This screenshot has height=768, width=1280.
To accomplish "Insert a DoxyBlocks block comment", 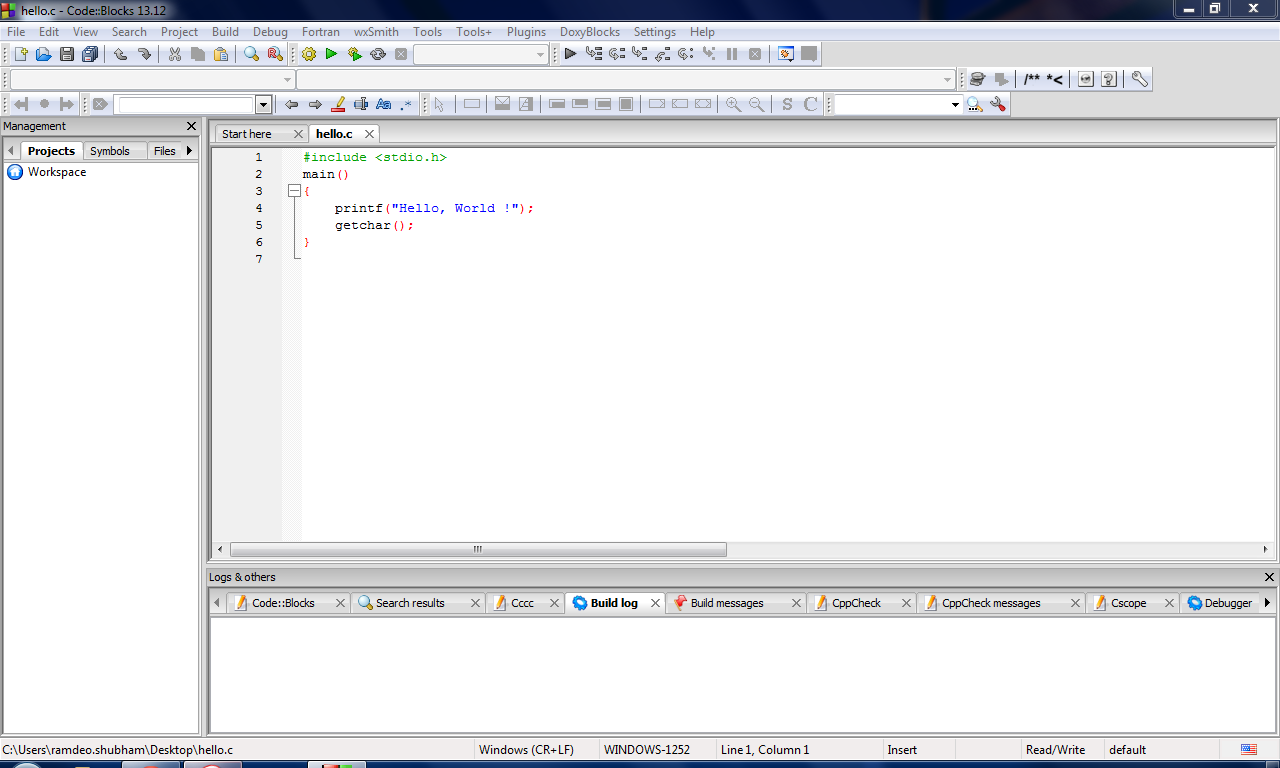I will click(x=1032, y=79).
